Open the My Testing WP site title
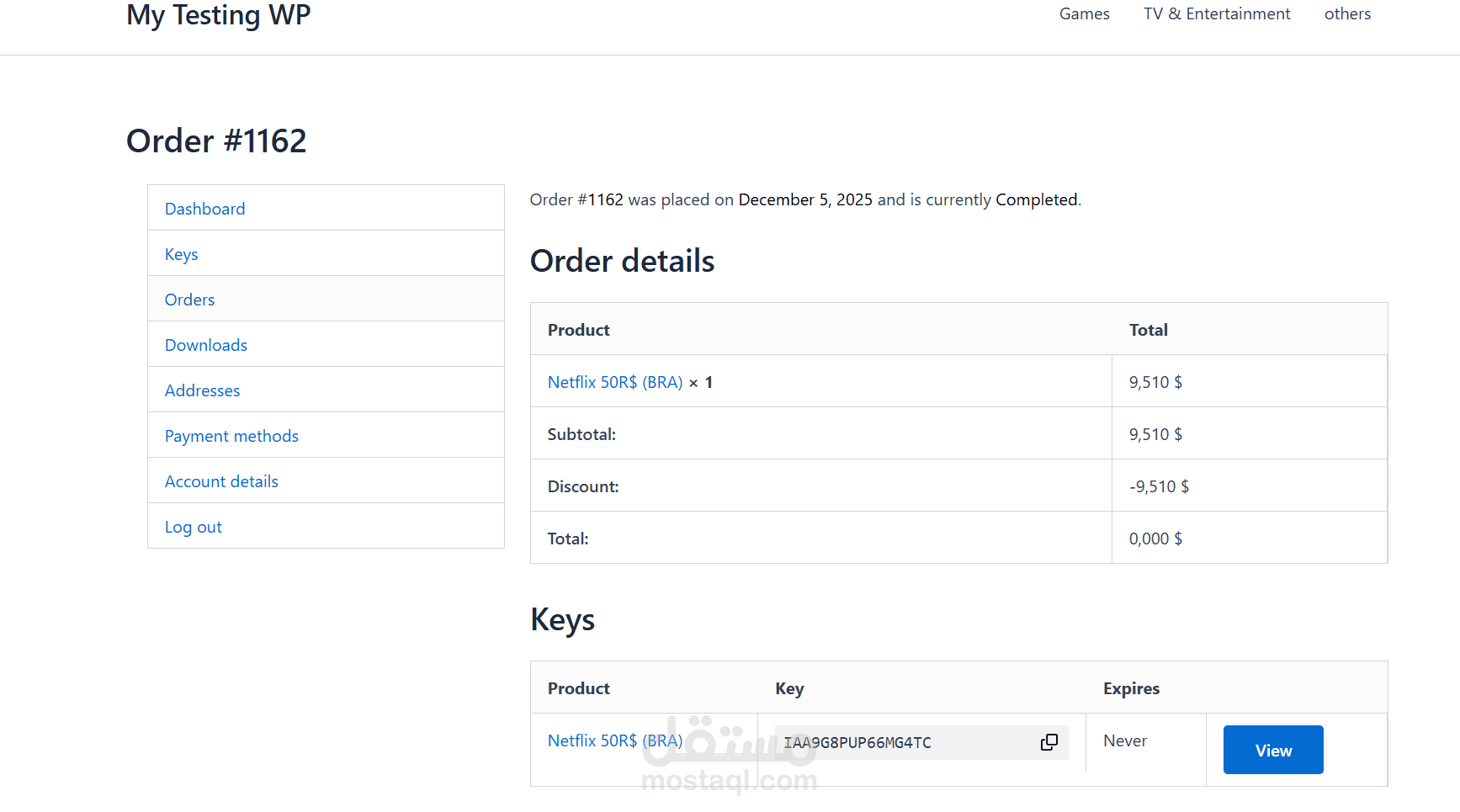1460x812 pixels. coord(219,14)
